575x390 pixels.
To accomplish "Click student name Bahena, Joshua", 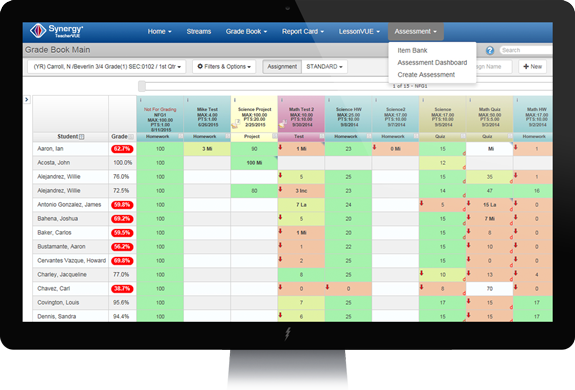I will tap(57, 219).
